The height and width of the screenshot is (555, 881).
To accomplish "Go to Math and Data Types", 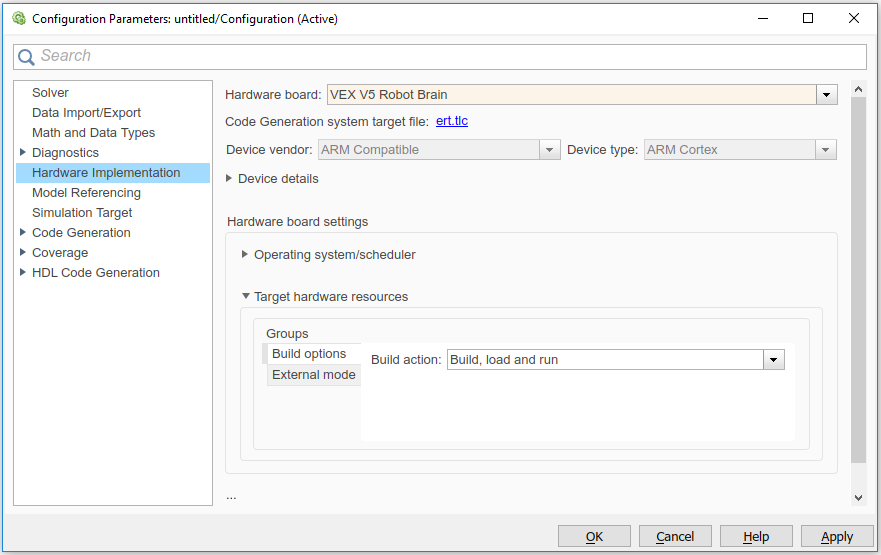I will (93, 133).
